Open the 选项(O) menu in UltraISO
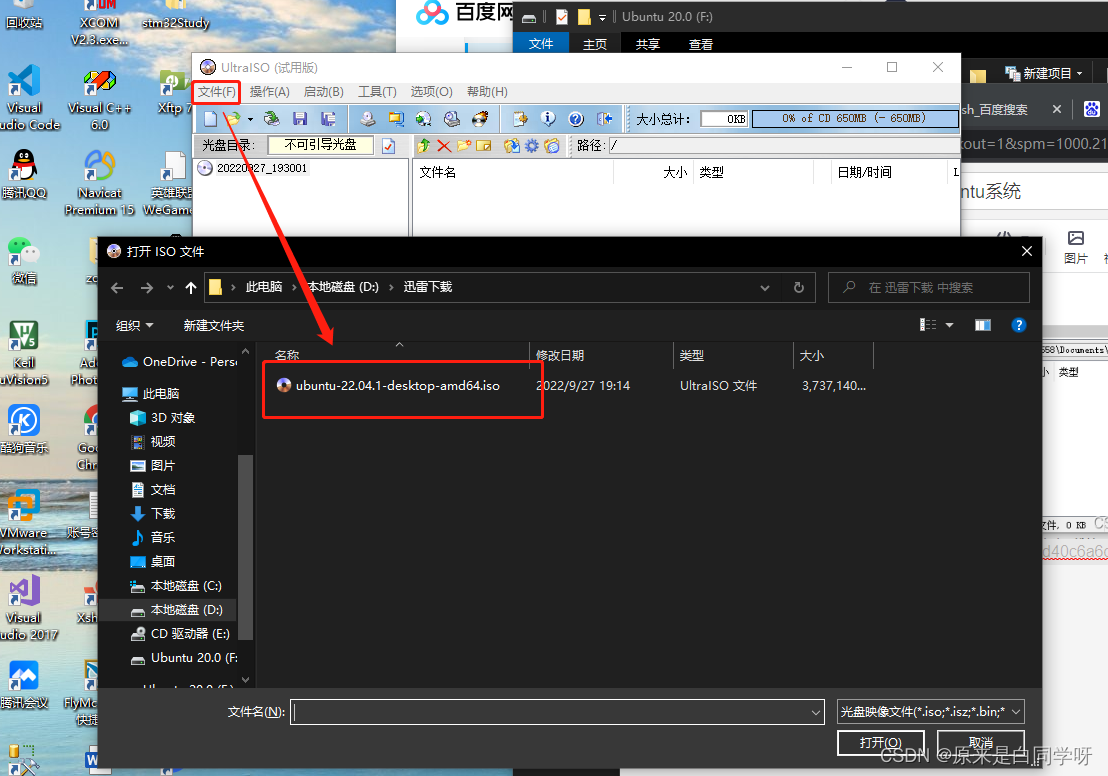The width and height of the screenshot is (1108, 776). pyautogui.click(x=432, y=92)
